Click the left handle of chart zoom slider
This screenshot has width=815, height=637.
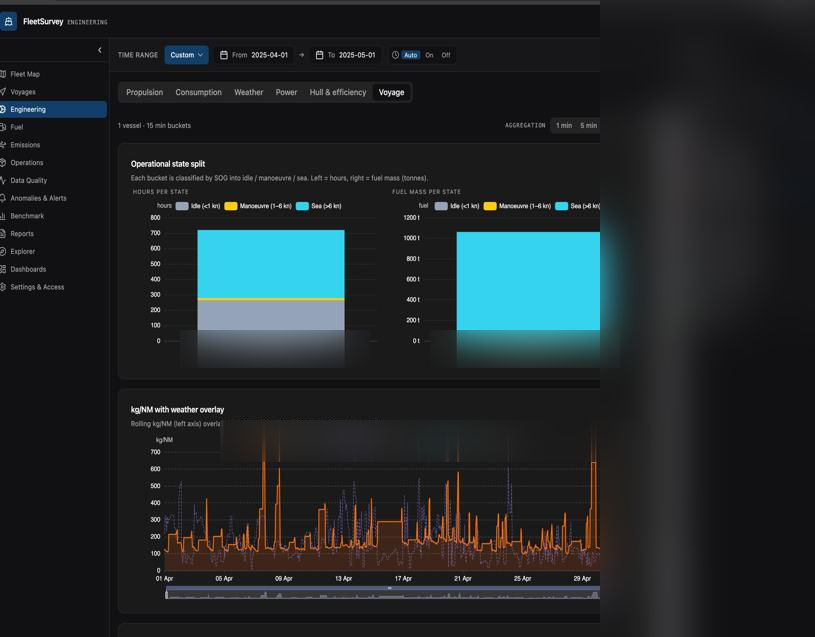click(166, 593)
